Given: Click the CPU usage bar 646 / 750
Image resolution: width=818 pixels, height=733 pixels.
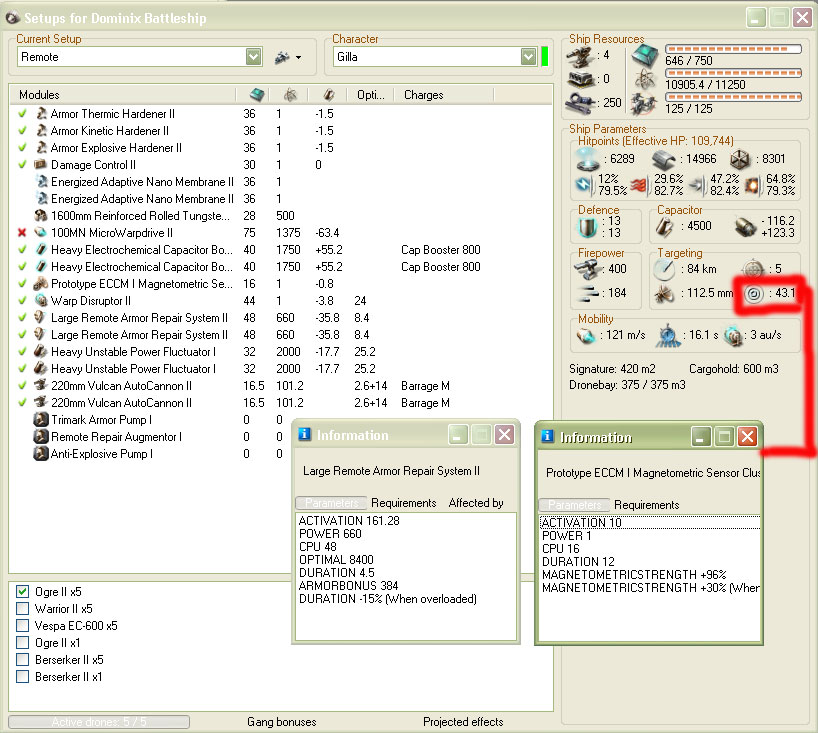Looking at the screenshot, I should click(733, 49).
